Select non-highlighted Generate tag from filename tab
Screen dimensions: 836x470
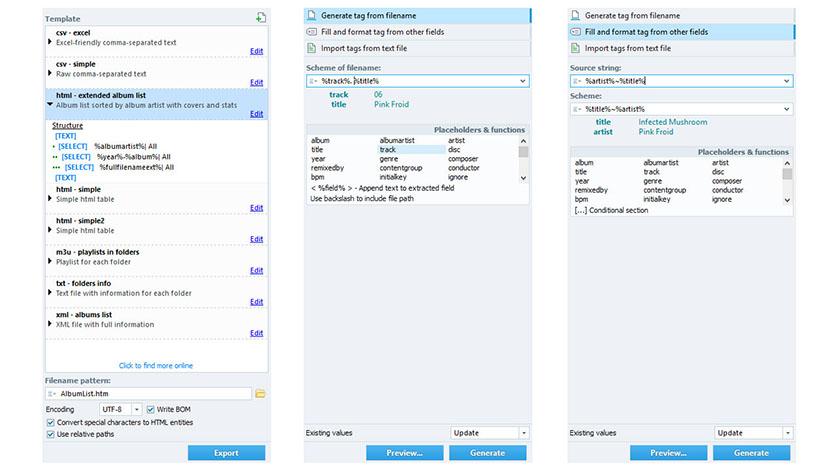[x=681, y=15]
